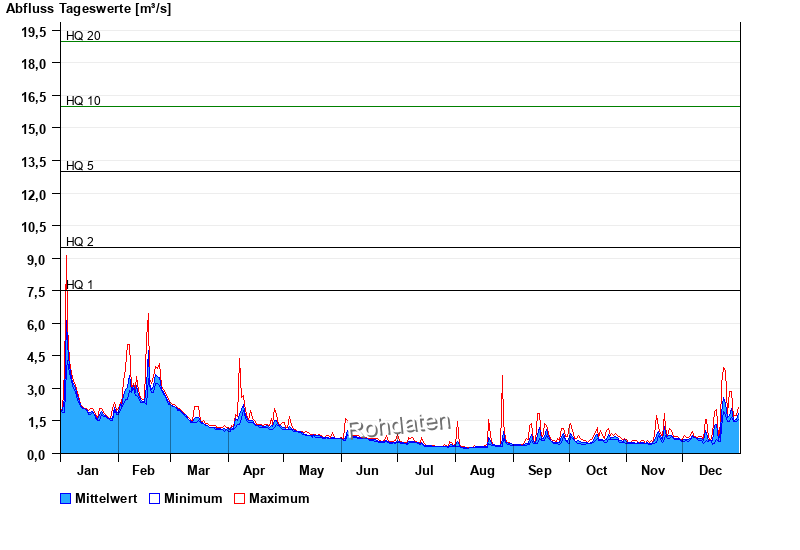Click the blue Mittelwert legend swatch
Image resolution: width=800 pixels, height=550 pixels.
tap(66, 498)
